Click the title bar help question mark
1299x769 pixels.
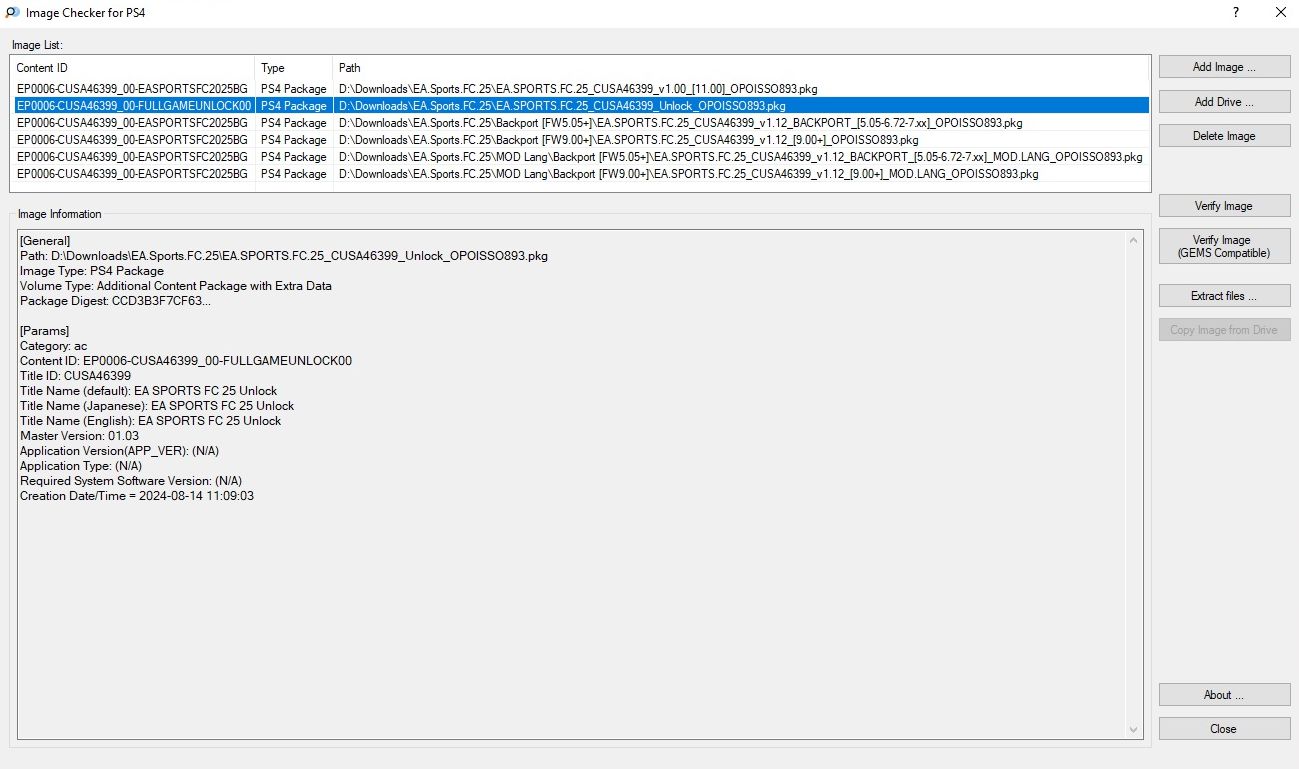click(1236, 13)
